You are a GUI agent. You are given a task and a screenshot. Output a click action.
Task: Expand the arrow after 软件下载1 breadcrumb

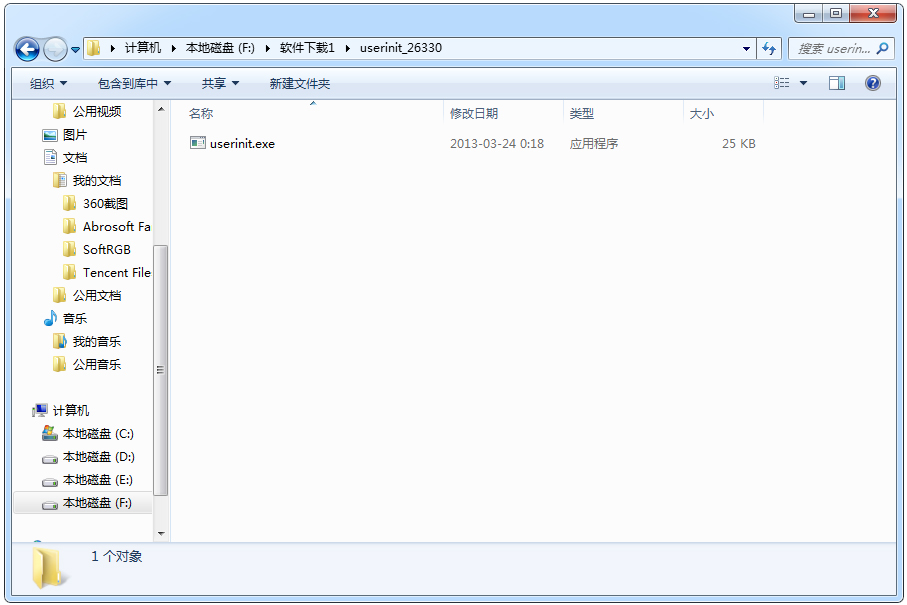(348, 48)
